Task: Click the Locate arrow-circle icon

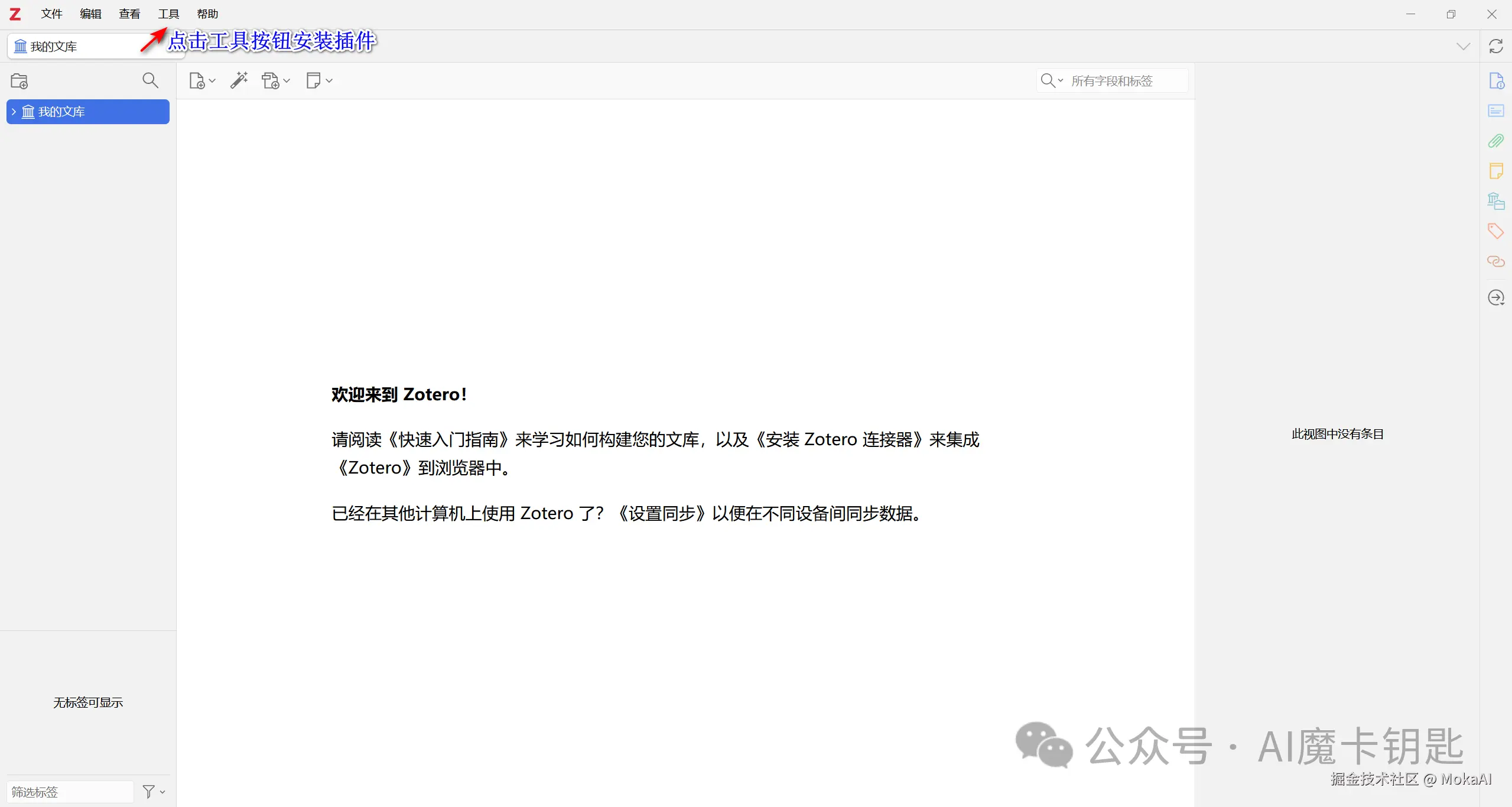Action: click(1495, 297)
